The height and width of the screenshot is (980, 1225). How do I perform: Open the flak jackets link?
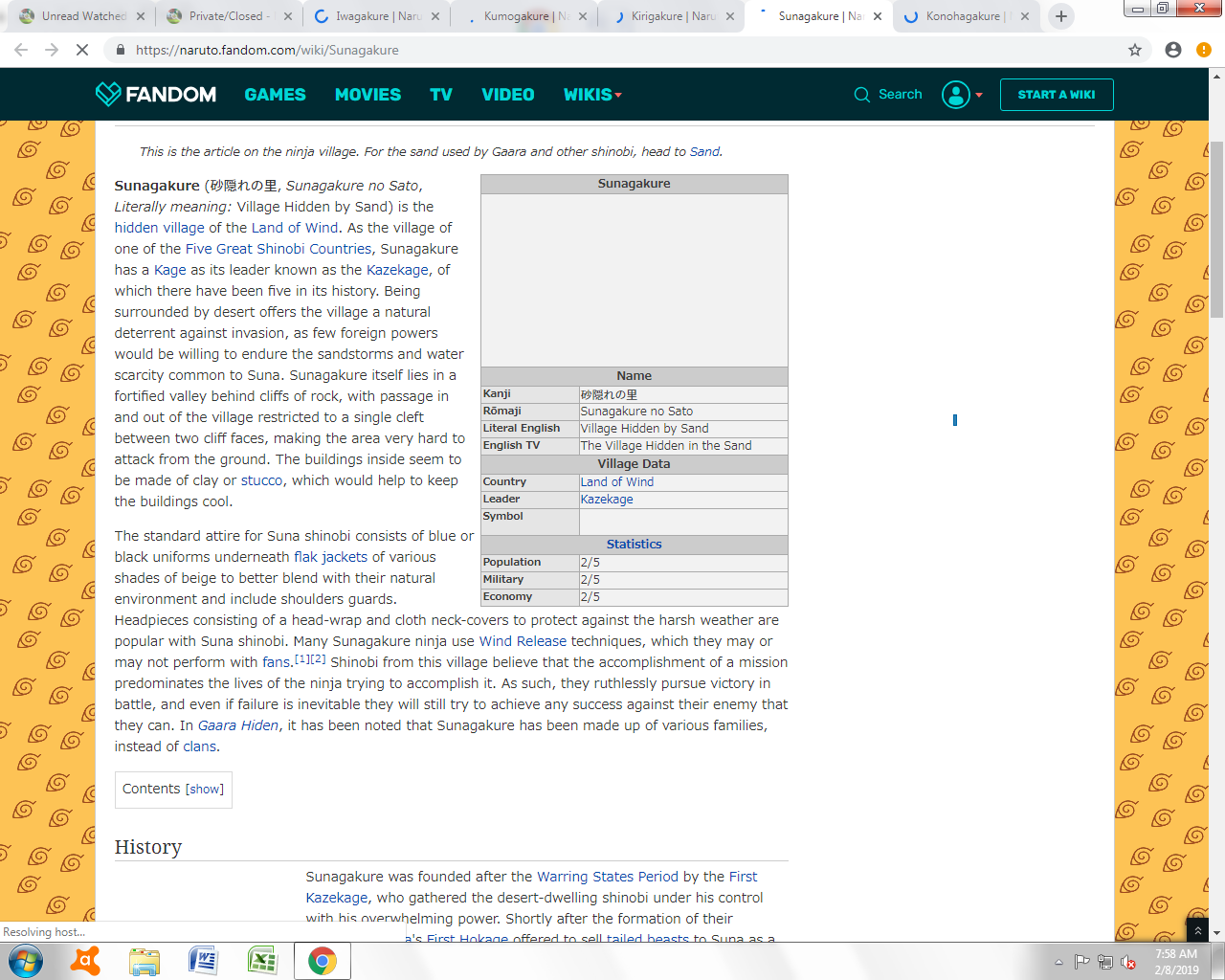[330, 557]
